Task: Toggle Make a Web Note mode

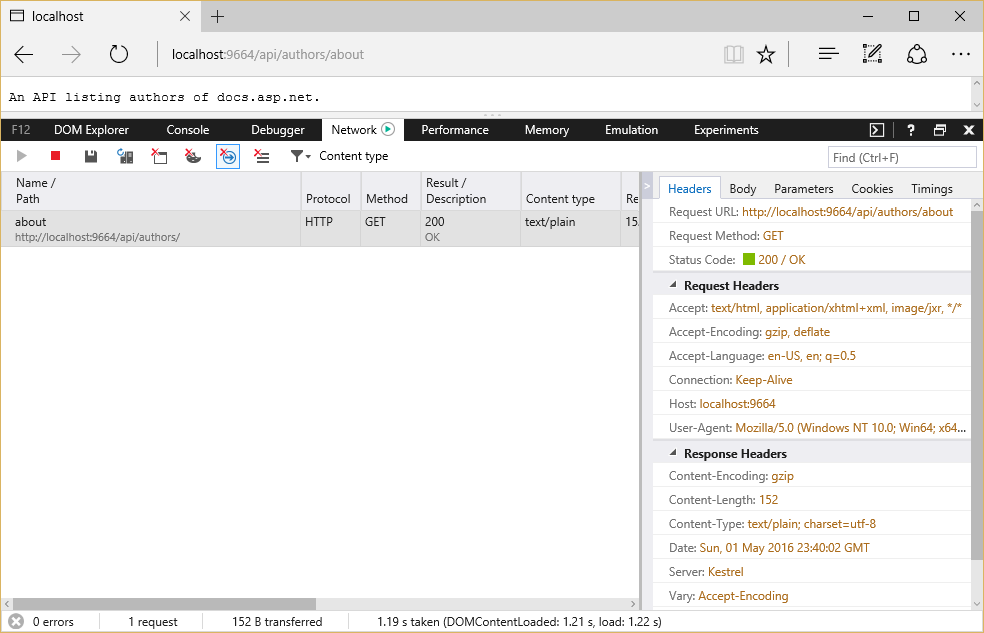Action: pos(872,54)
